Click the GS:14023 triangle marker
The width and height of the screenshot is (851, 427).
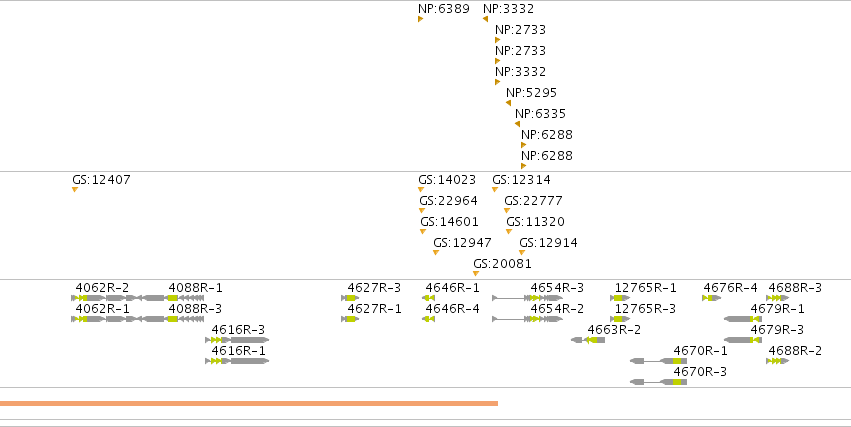421,189
